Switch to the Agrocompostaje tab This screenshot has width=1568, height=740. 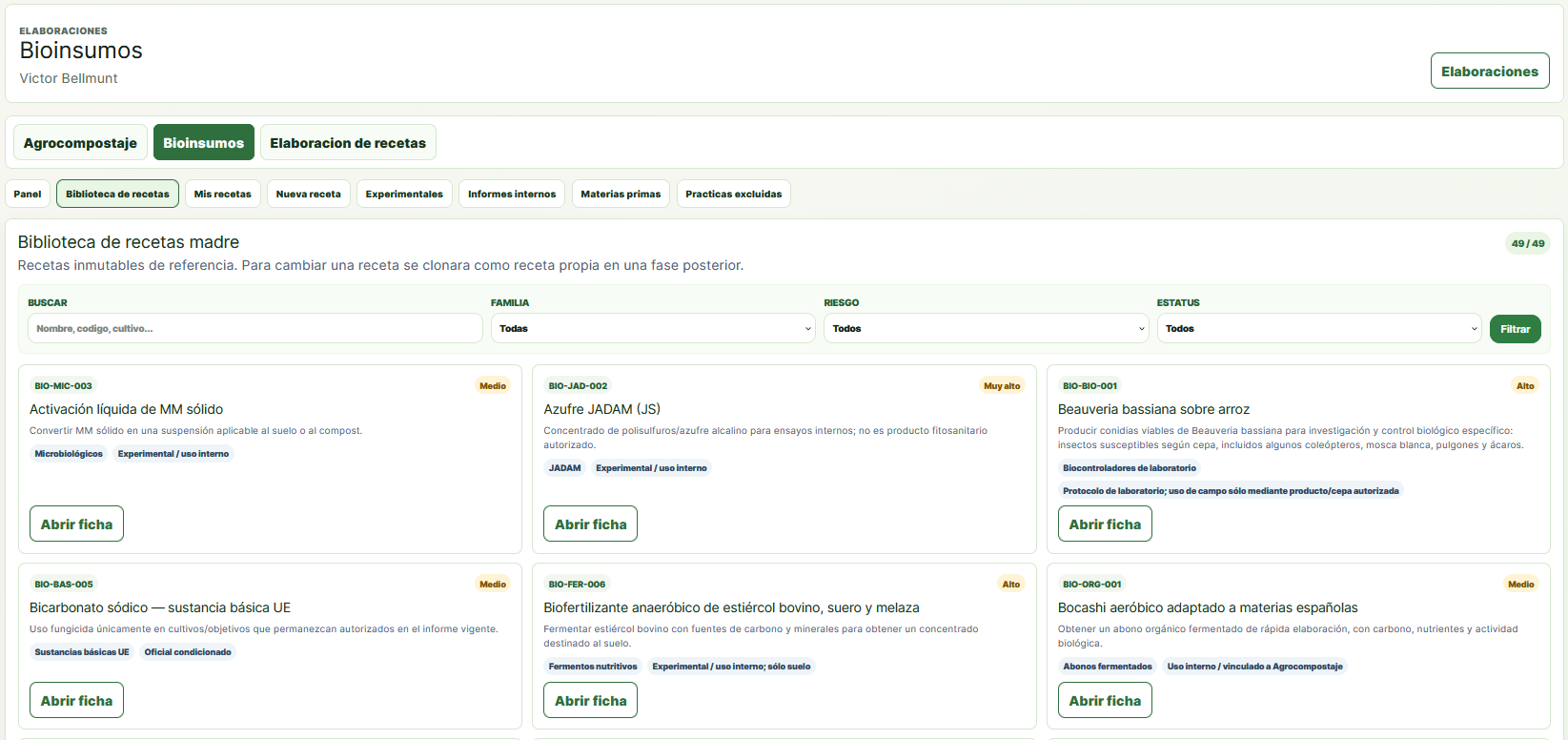(x=80, y=142)
